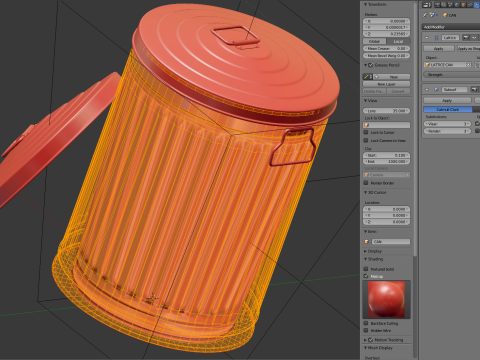Click the Strength slider in Lattice modifier
480x360 pixels.
coord(452,75)
